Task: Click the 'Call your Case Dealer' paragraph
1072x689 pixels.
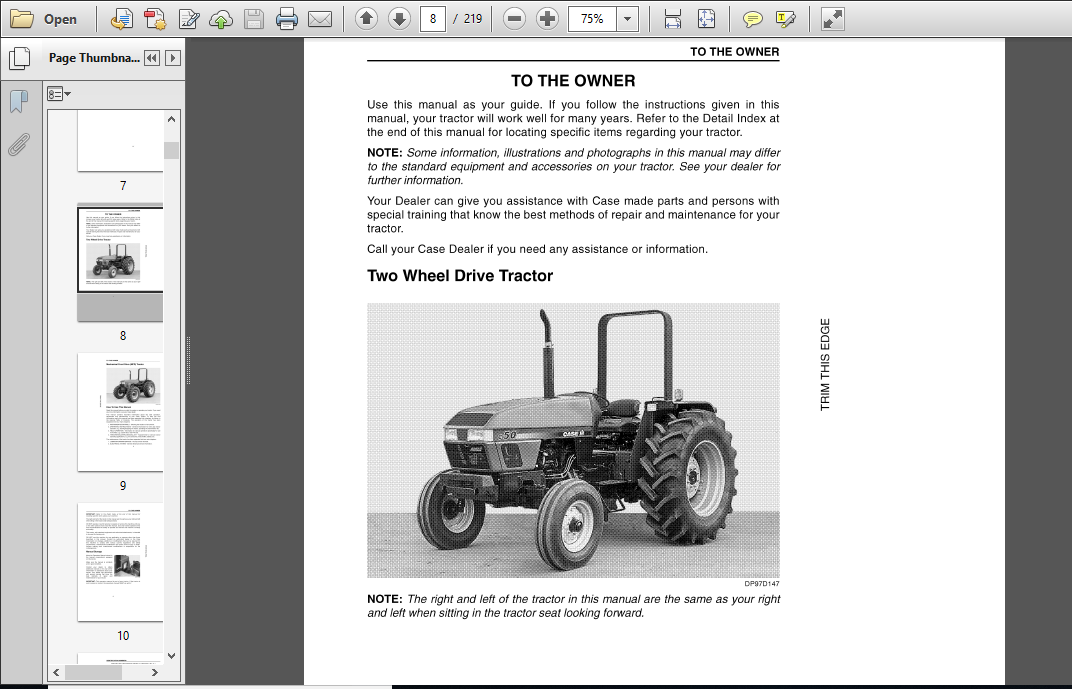Action: [537, 249]
